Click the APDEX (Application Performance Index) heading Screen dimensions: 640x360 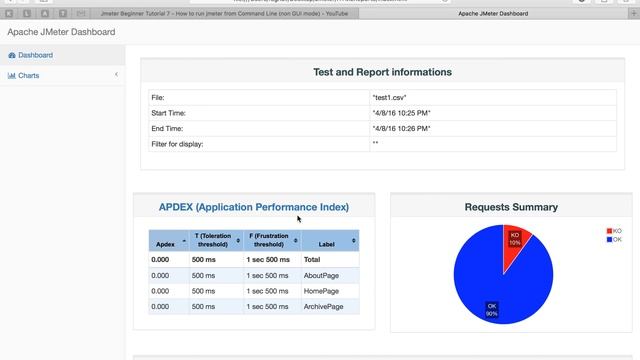click(x=254, y=207)
